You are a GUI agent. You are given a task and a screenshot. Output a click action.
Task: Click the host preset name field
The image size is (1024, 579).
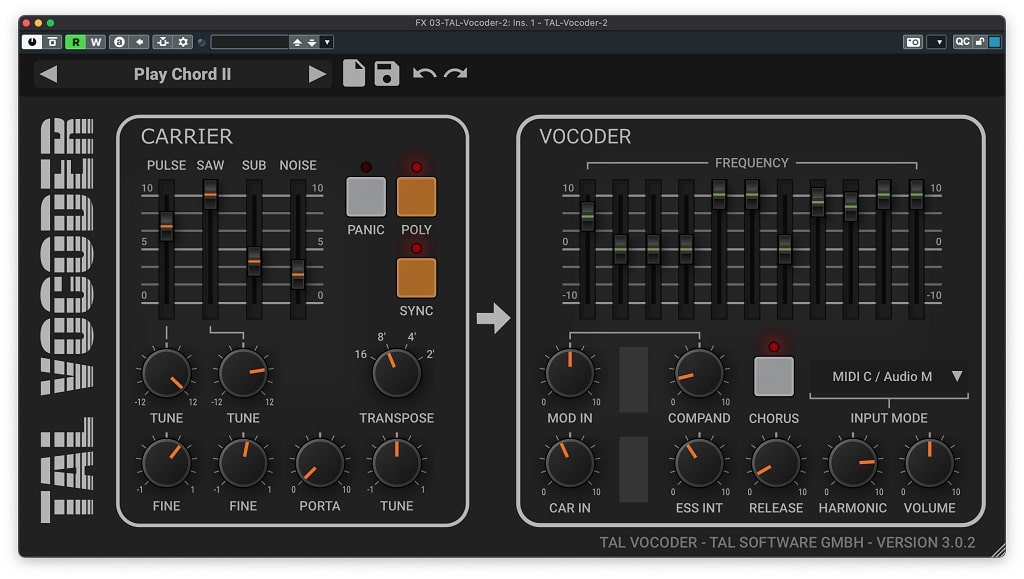(249, 42)
